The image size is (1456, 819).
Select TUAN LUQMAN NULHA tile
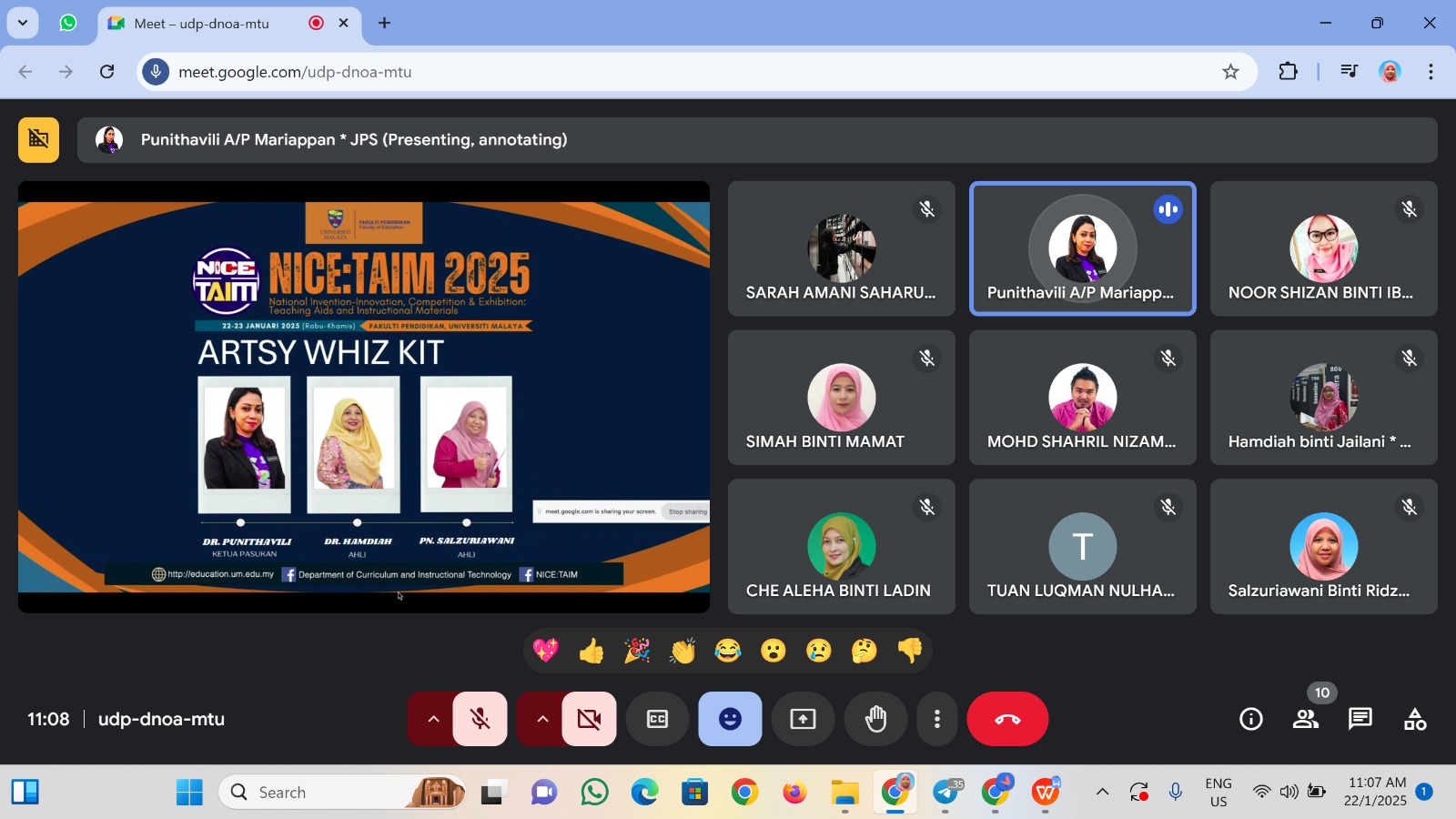click(x=1083, y=547)
